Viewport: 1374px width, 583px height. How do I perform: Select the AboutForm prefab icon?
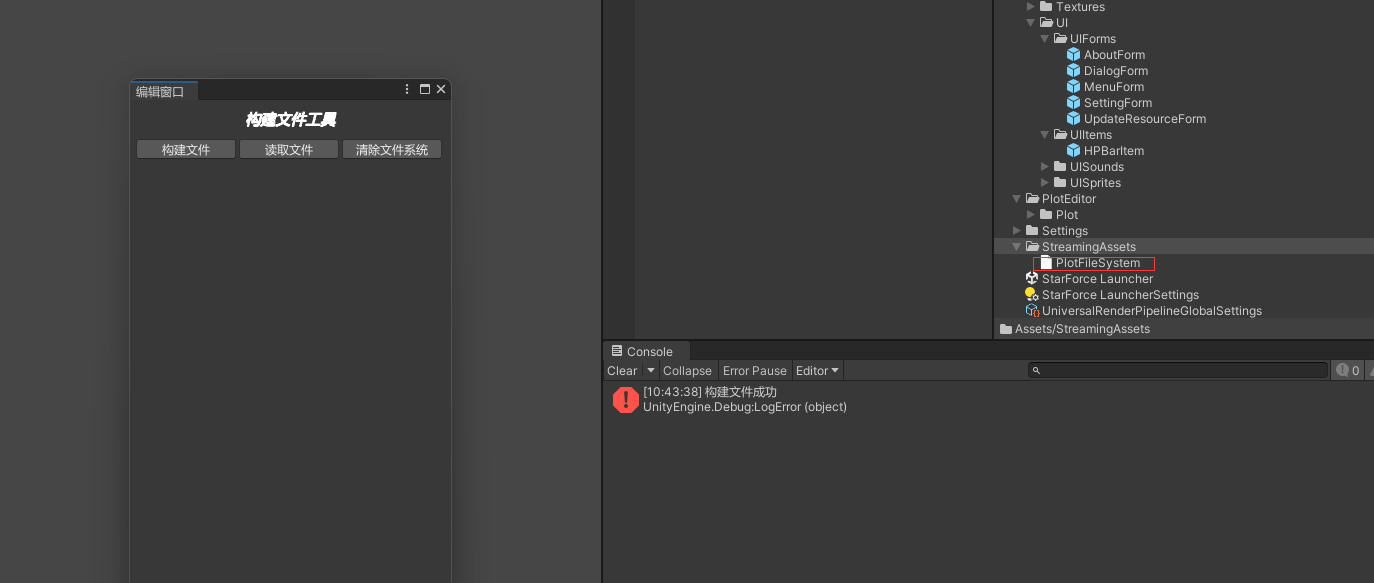1074,55
